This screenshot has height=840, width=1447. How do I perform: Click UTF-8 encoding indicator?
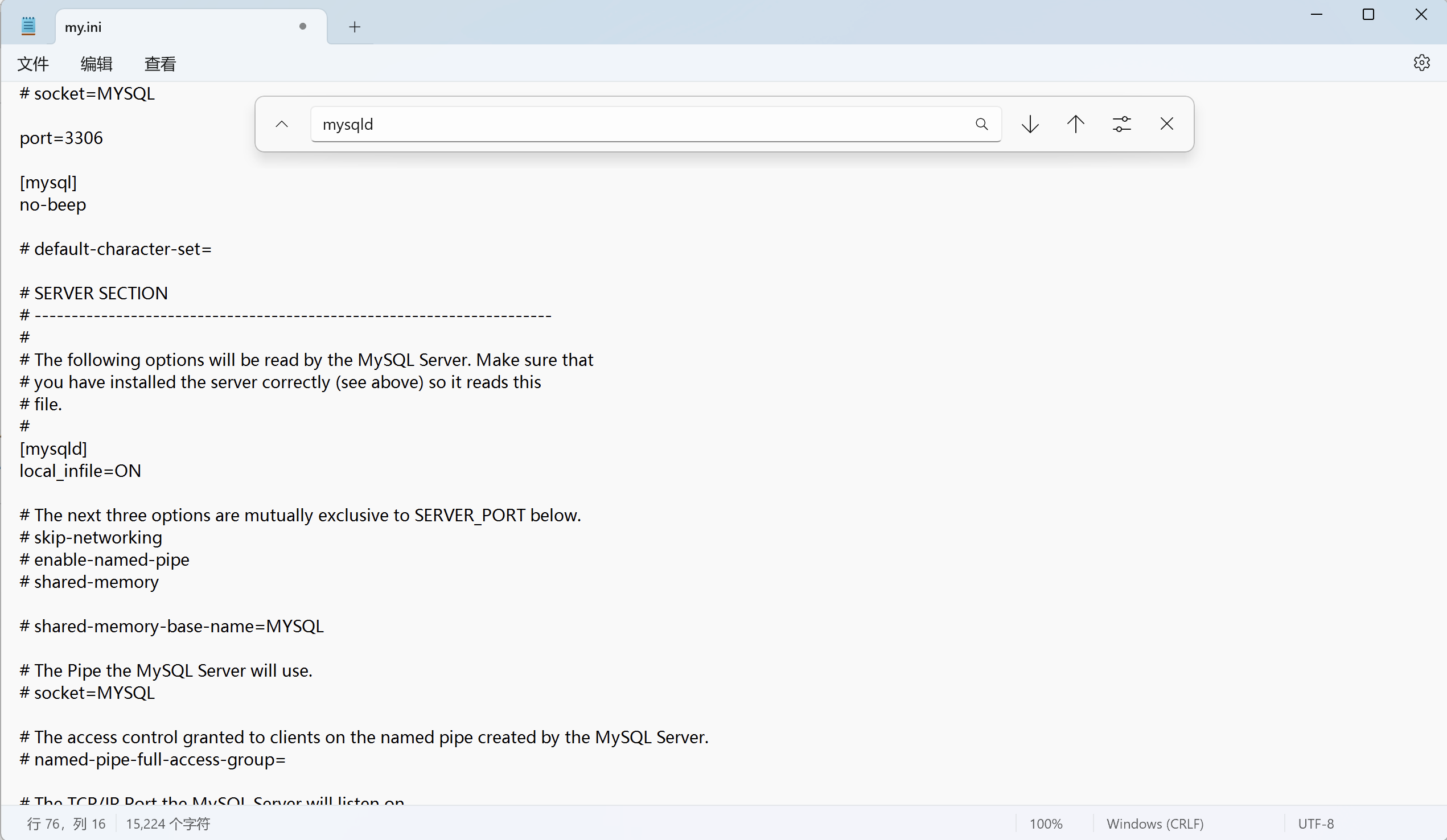(1316, 824)
